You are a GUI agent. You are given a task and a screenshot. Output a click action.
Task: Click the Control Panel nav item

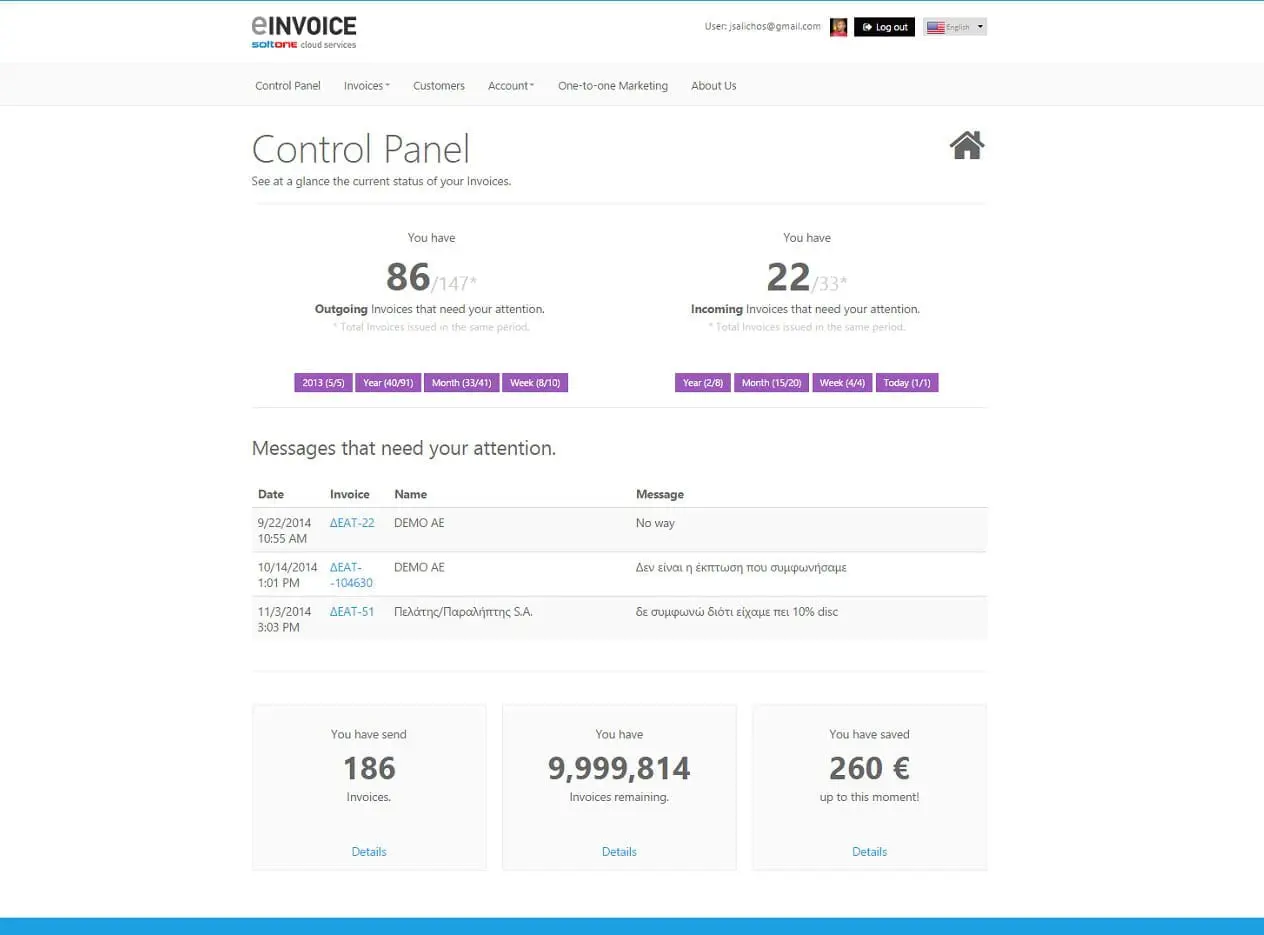[288, 86]
